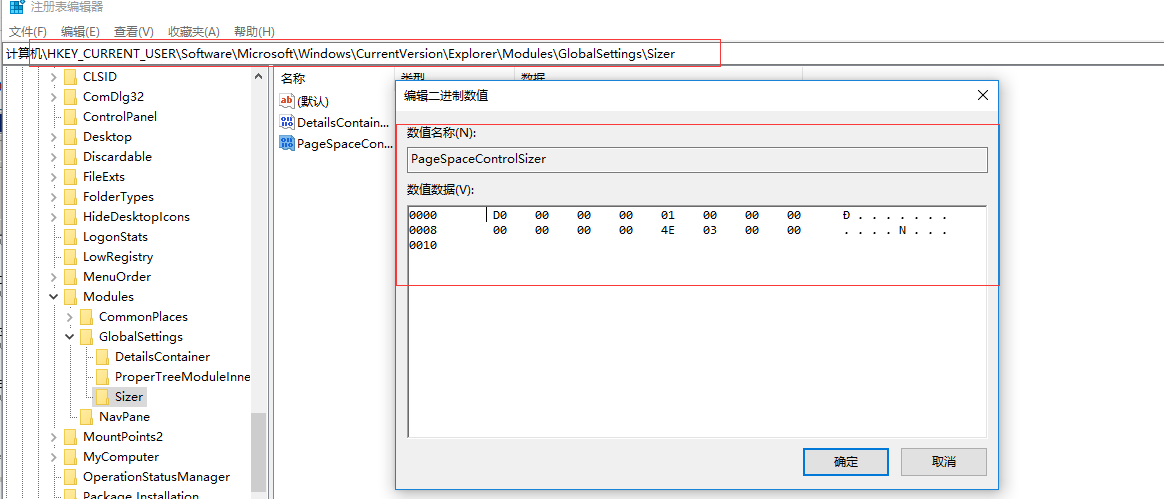The height and width of the screenshot is (499, 1164).
Task: Open the 查看(V) menu
Action: coord(134,32)
